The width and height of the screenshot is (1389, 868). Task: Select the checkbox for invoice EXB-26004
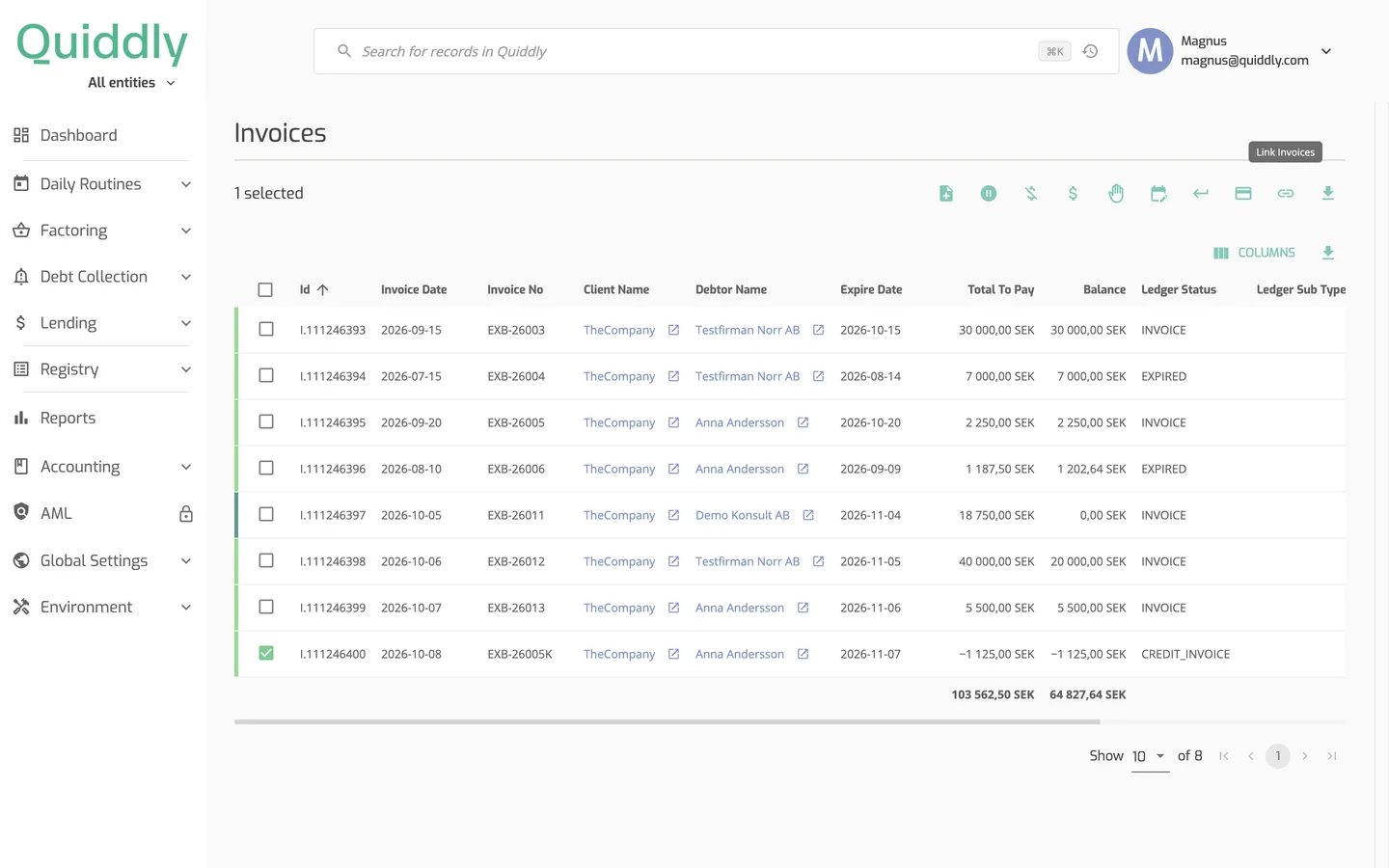[266, 376]
